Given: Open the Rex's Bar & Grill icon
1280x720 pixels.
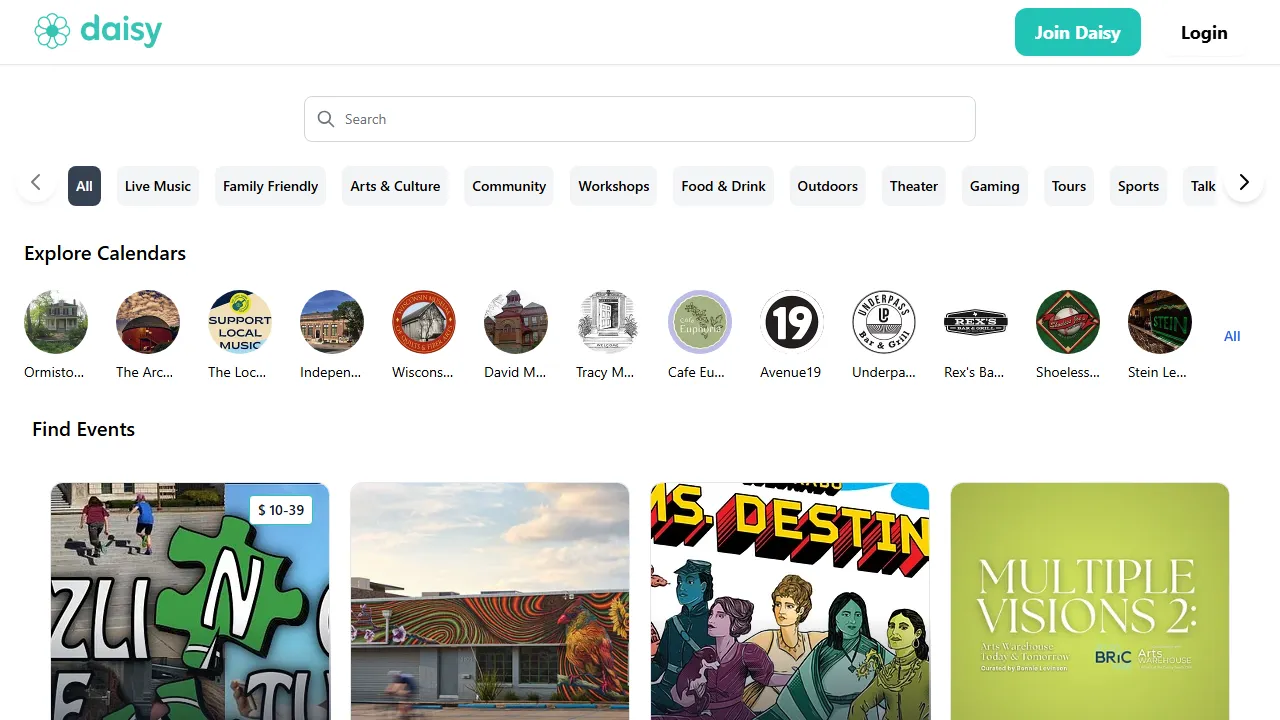Looking at the screenshot, I should (975, 322).
